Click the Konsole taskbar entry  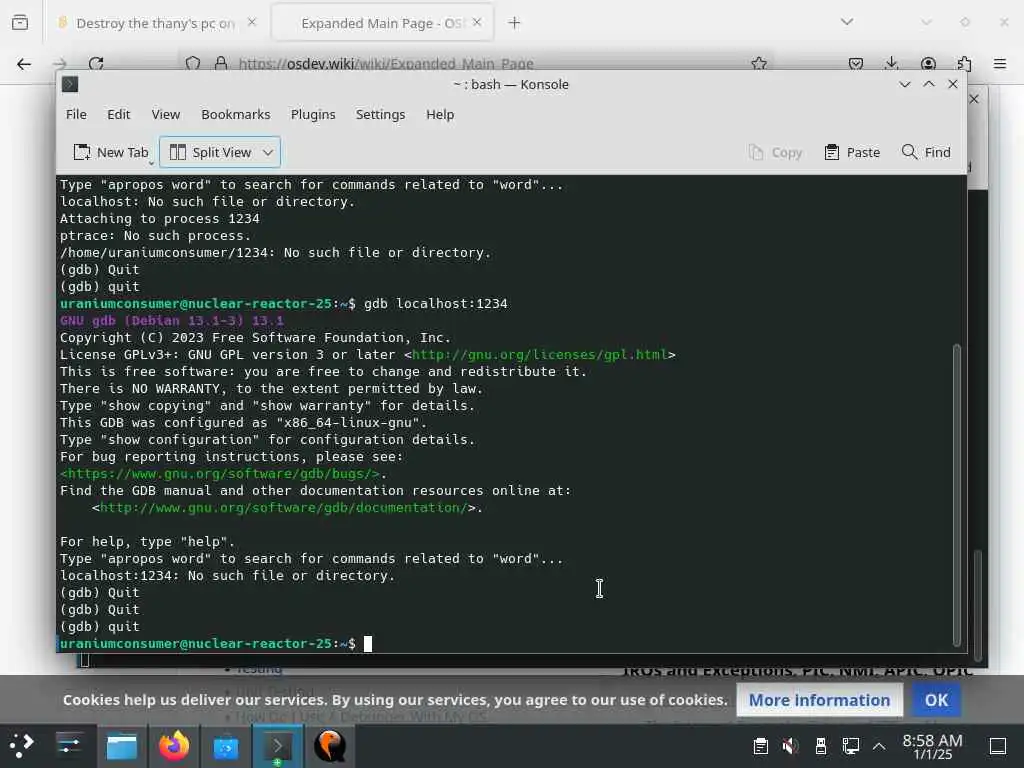278,746
